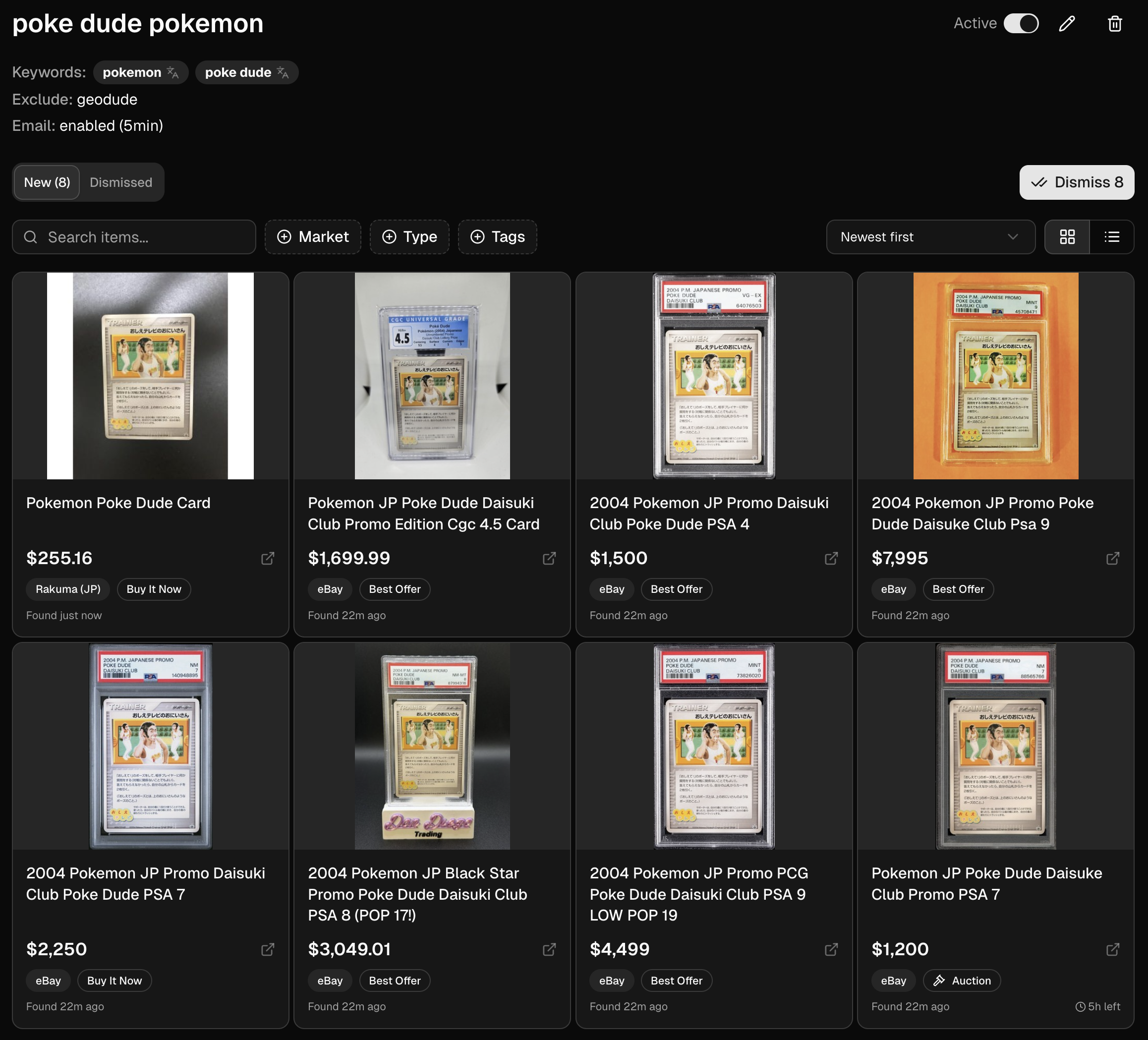The image size is (1148, 1040).
Task: Click title "Pokemon JP Poke Dude Daisuke Club Promo PSA 7"
Action: [987, 883]
